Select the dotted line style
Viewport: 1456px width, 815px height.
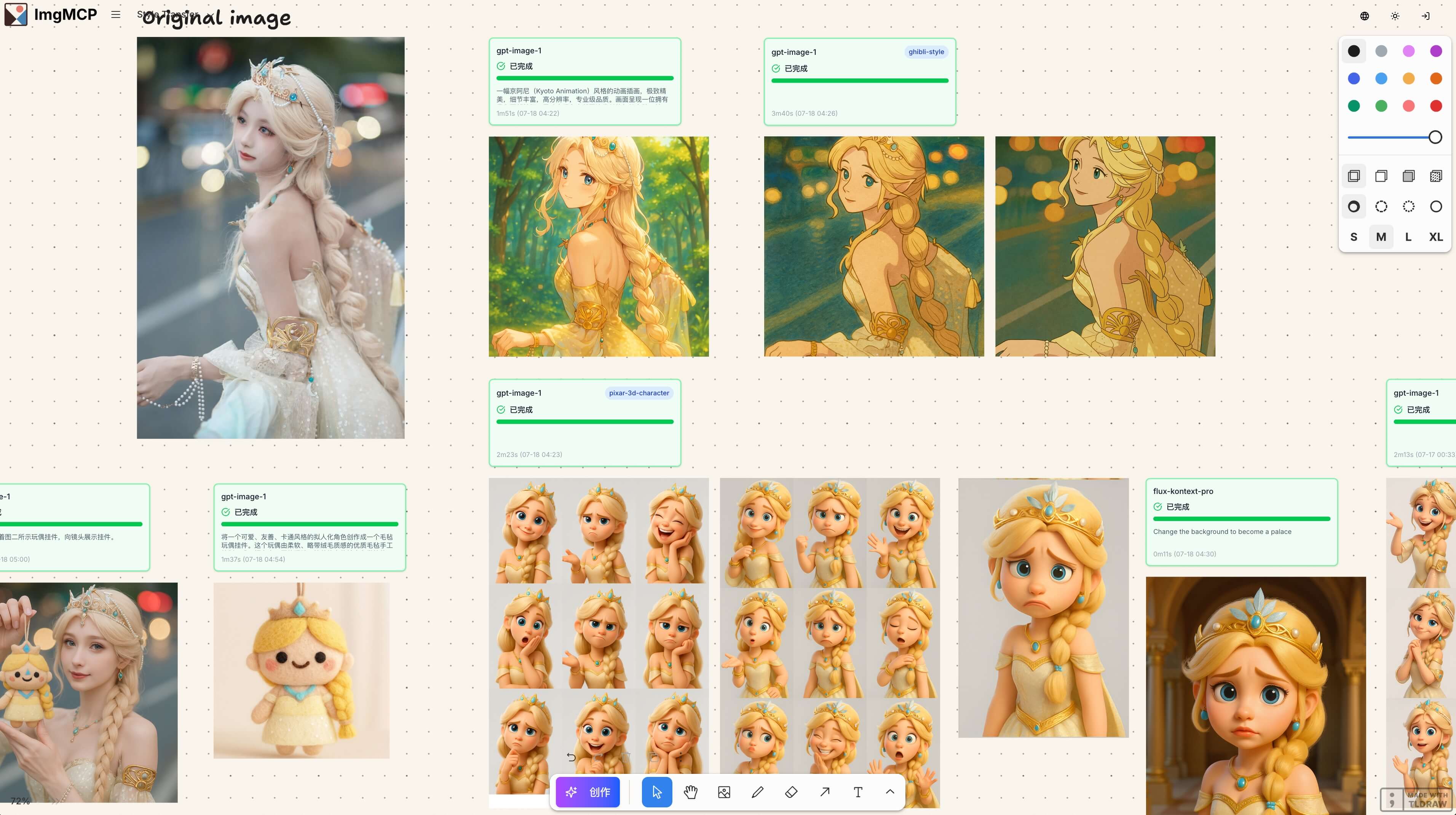click(x=1408, y=206)
